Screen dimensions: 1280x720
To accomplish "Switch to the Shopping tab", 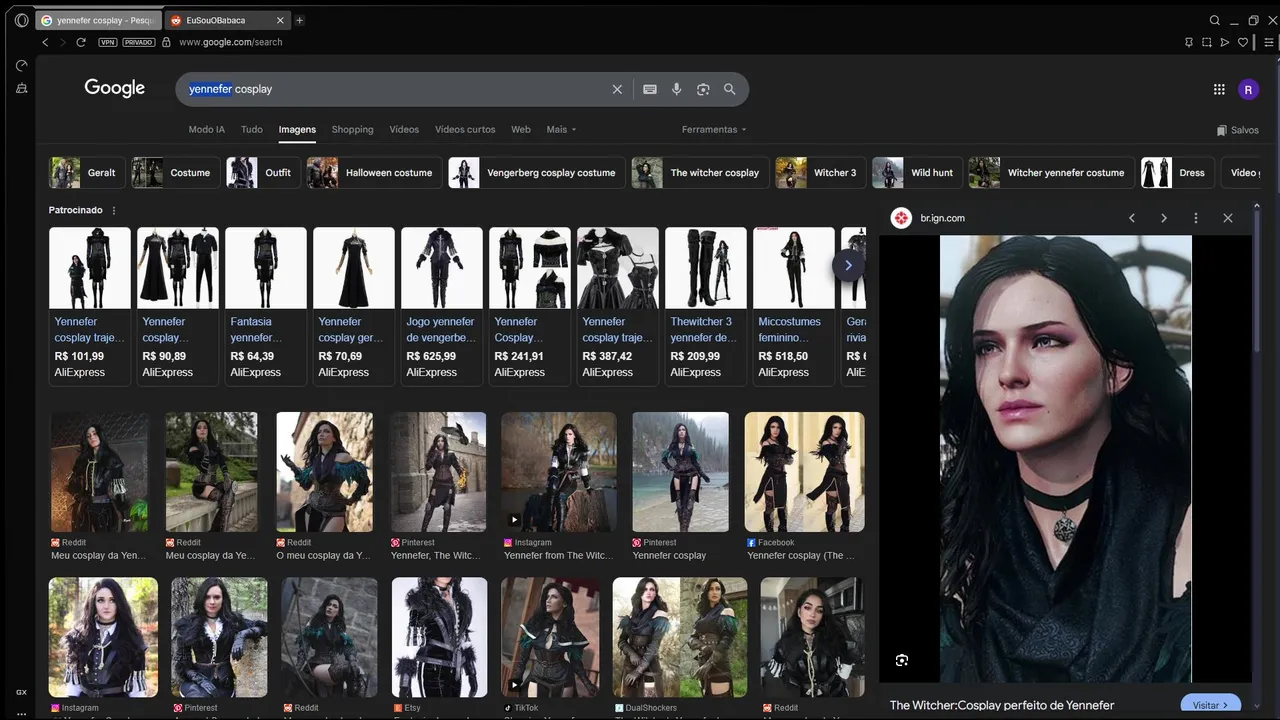I will click(x=353, y=129).
